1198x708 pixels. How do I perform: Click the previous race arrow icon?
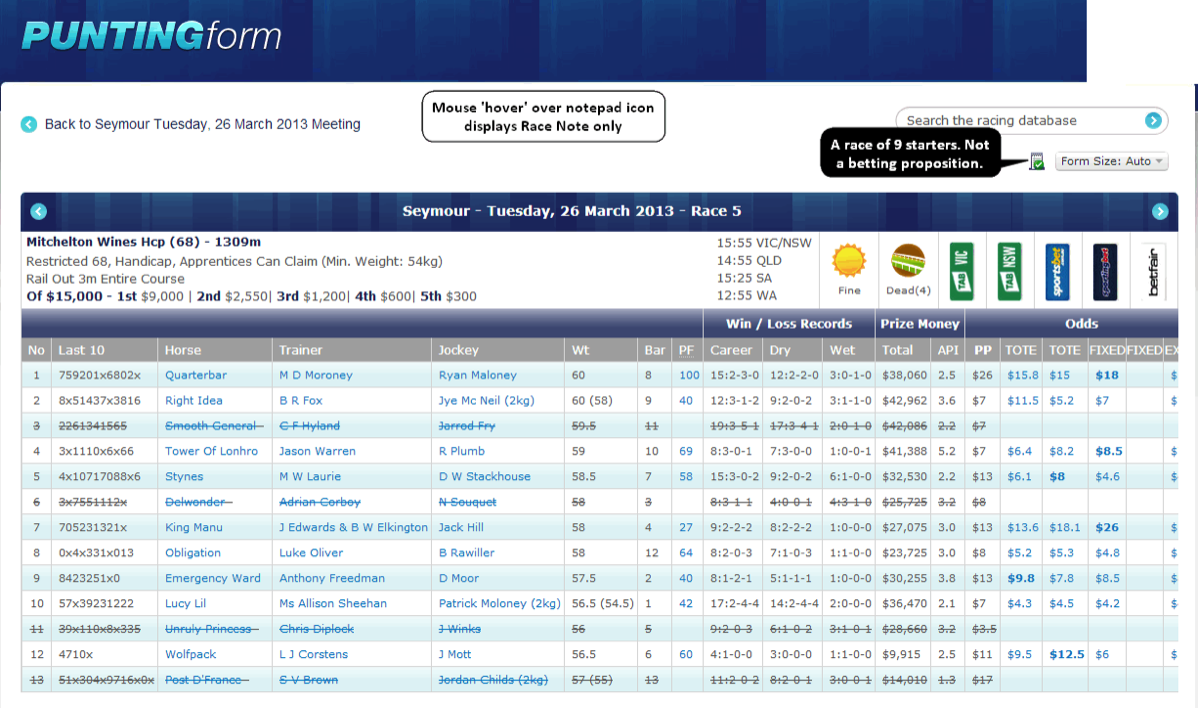click(x=38, y=211)
